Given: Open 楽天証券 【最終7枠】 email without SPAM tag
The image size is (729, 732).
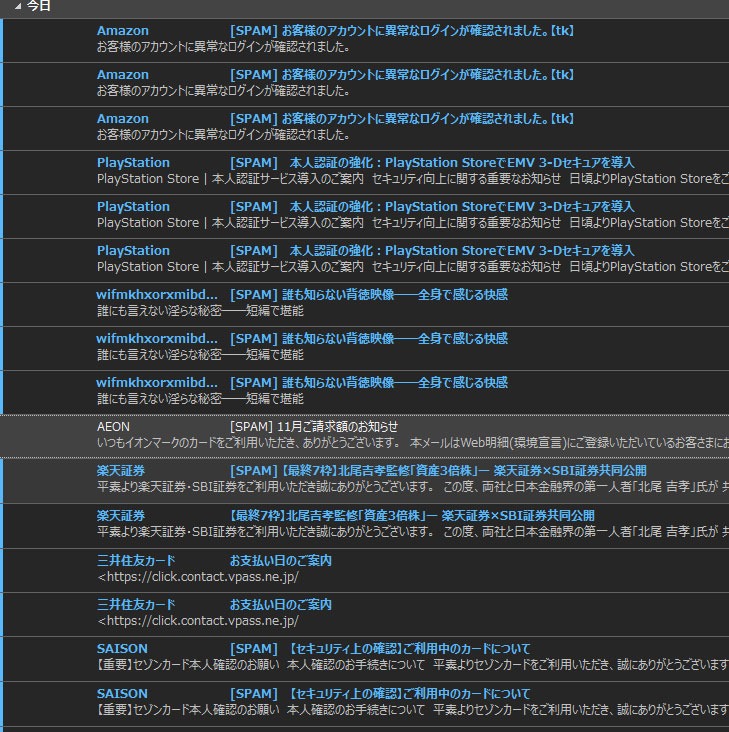Looking at the screenshot, I should click(364, 526).
